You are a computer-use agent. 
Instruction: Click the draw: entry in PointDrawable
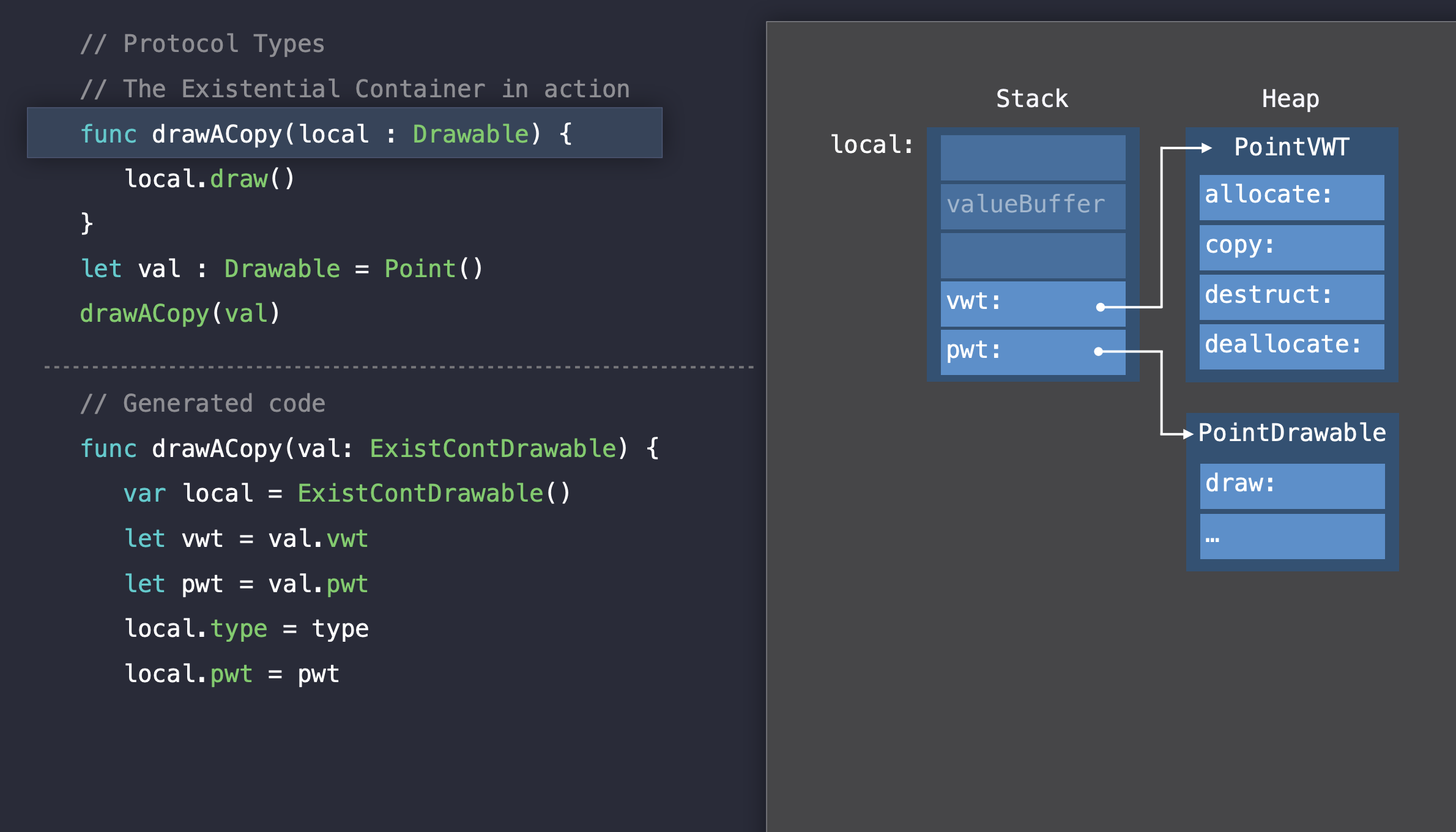coord(1291,485)
